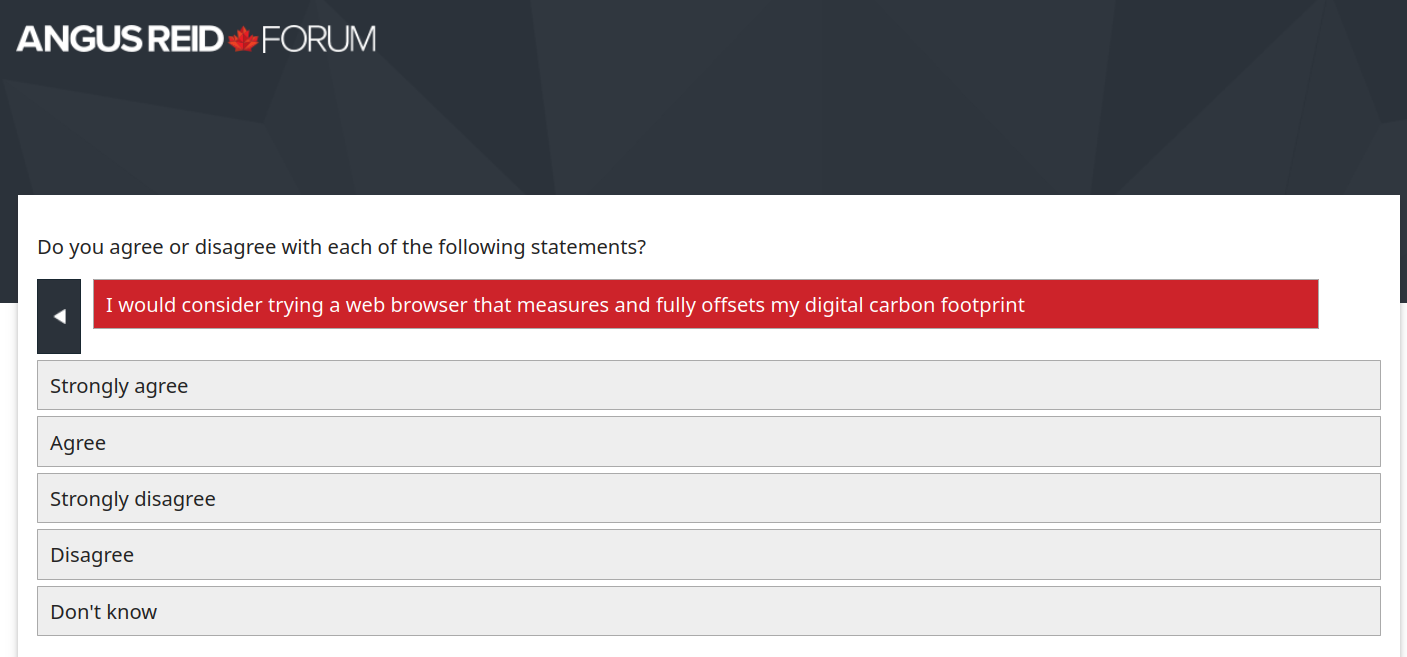Pick "Strongly disagree" as your answer
Screen dimensions: 1407x657
tap(708, 498)
